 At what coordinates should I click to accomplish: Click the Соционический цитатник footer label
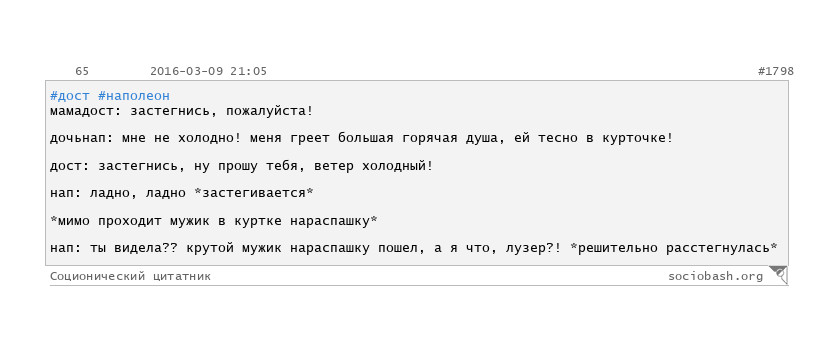[130, 276]
